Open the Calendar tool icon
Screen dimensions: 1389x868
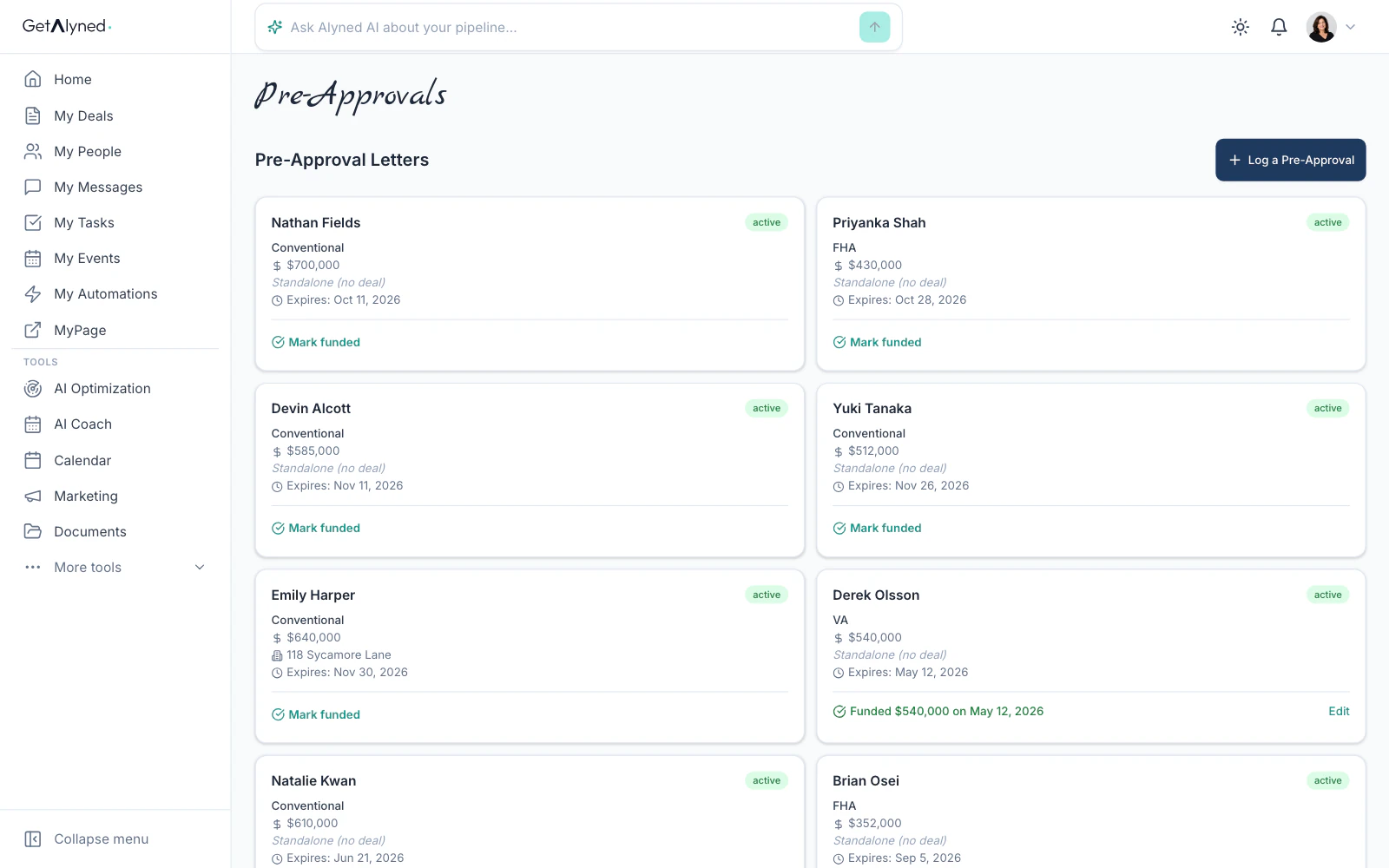click(x=33, y=460)
